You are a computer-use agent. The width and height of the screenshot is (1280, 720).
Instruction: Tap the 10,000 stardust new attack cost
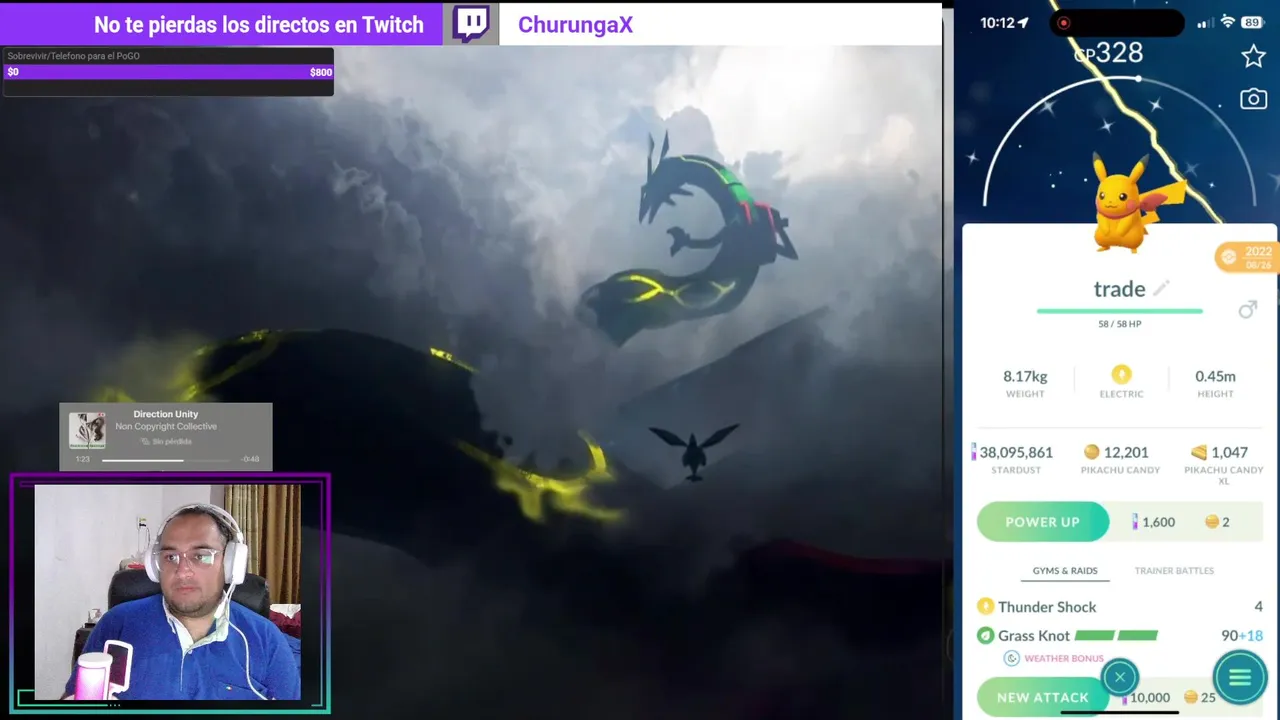(1147, 698)
